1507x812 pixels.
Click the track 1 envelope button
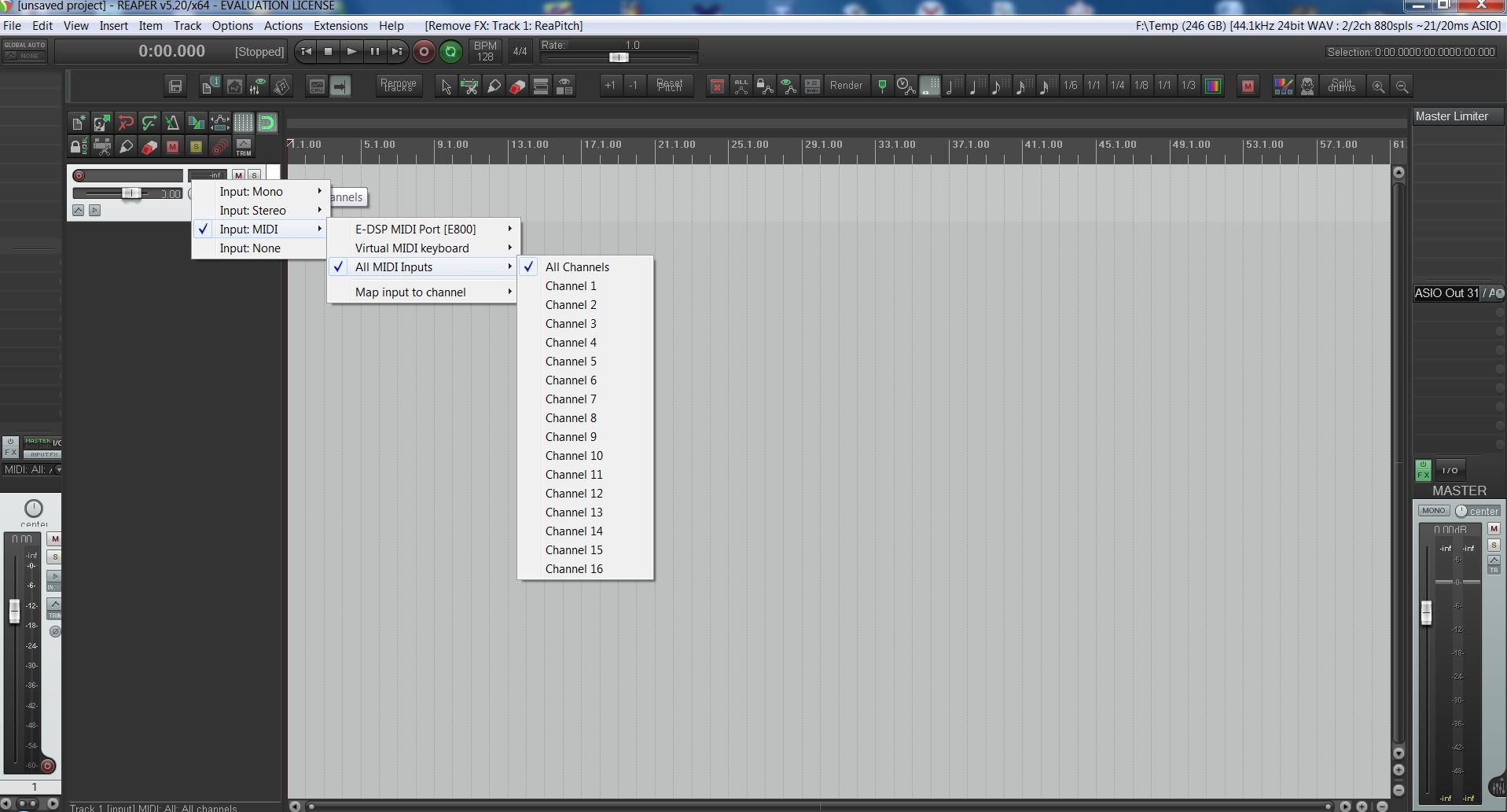tap(78, 210)
